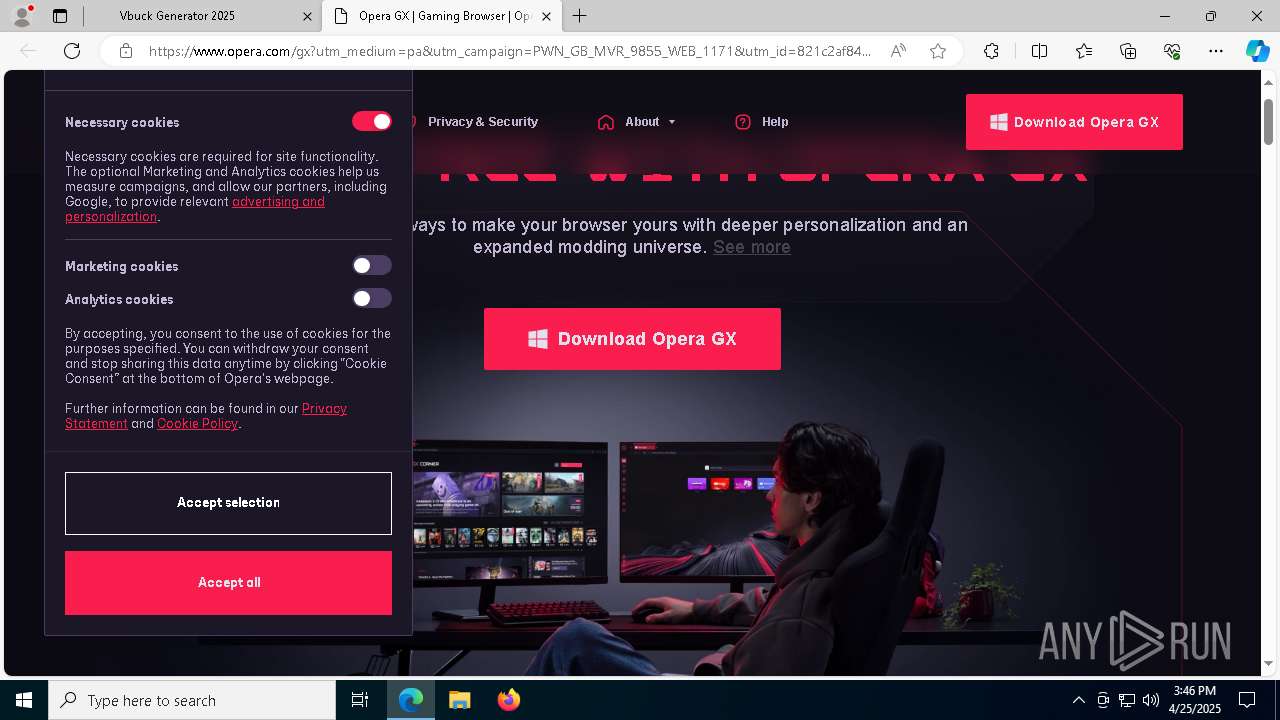Image resolution: width=1280 pixels, height=720 pixels.
Task: Click the Help question mark icon
Action: [x=742, y=122]
